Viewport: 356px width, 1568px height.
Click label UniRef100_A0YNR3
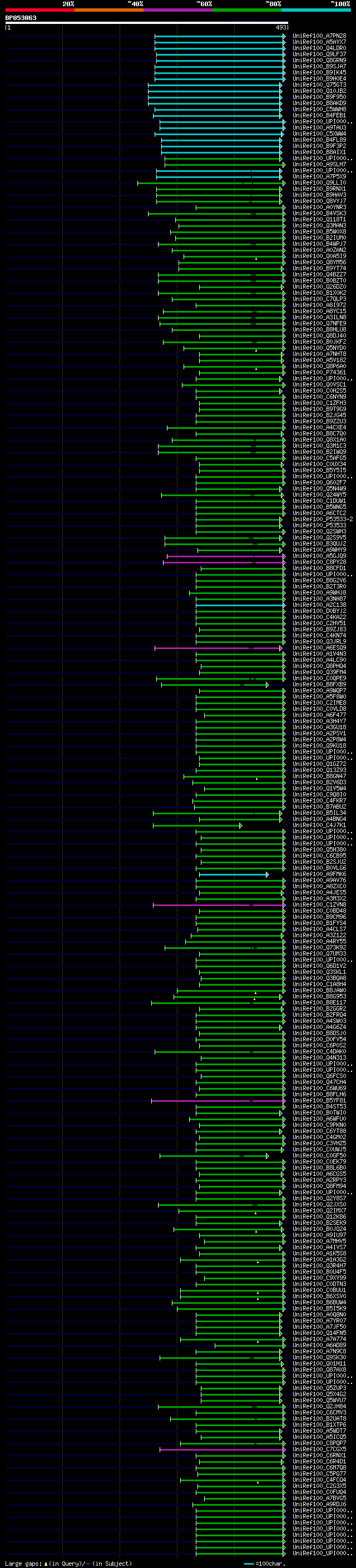(319, 207)
